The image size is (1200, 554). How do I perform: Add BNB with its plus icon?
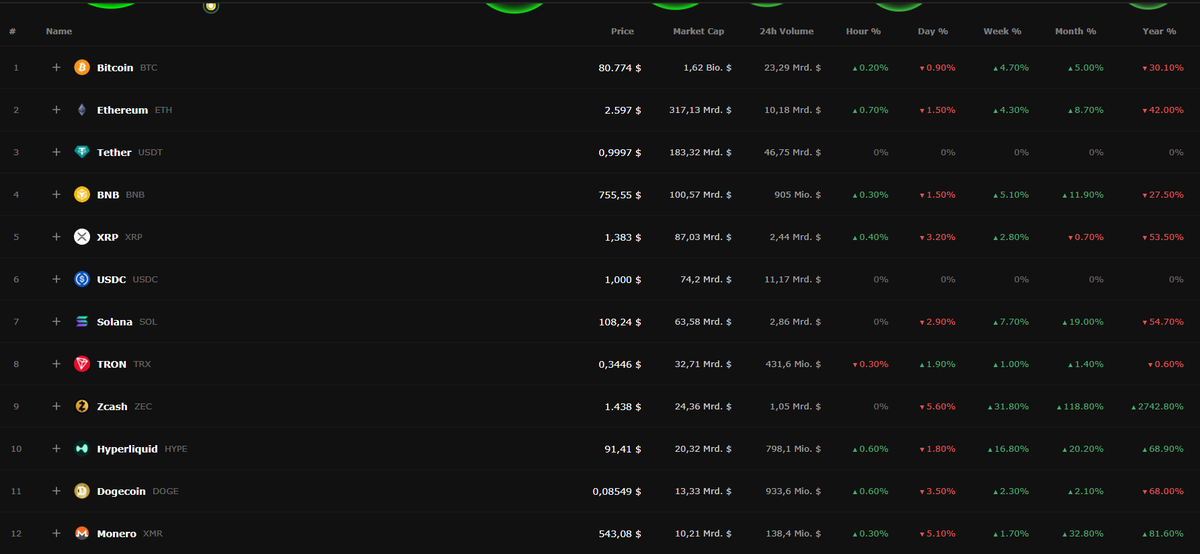tap(56, 195)
